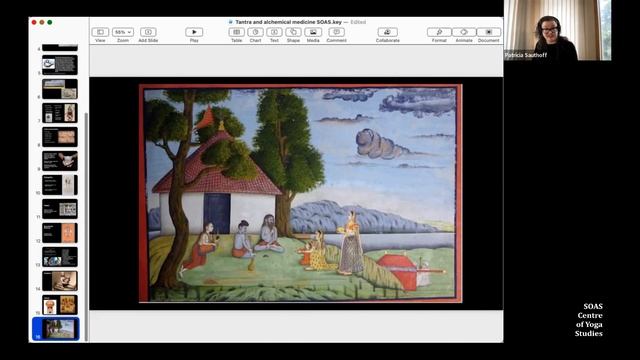Select slide 7 thumbnail in navigator
Image resolution: width=640 pixels, height=360 pixels.
click(60, 113)
